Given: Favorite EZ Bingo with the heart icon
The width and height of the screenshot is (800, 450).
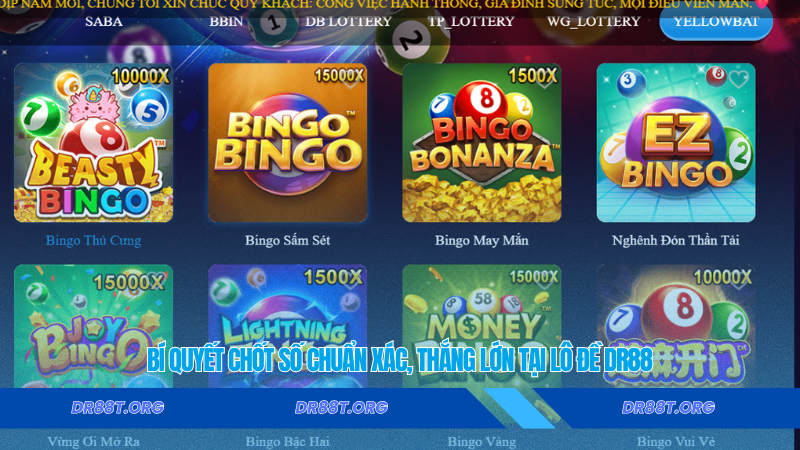Looking at the screenshot, I should (738, 79).
